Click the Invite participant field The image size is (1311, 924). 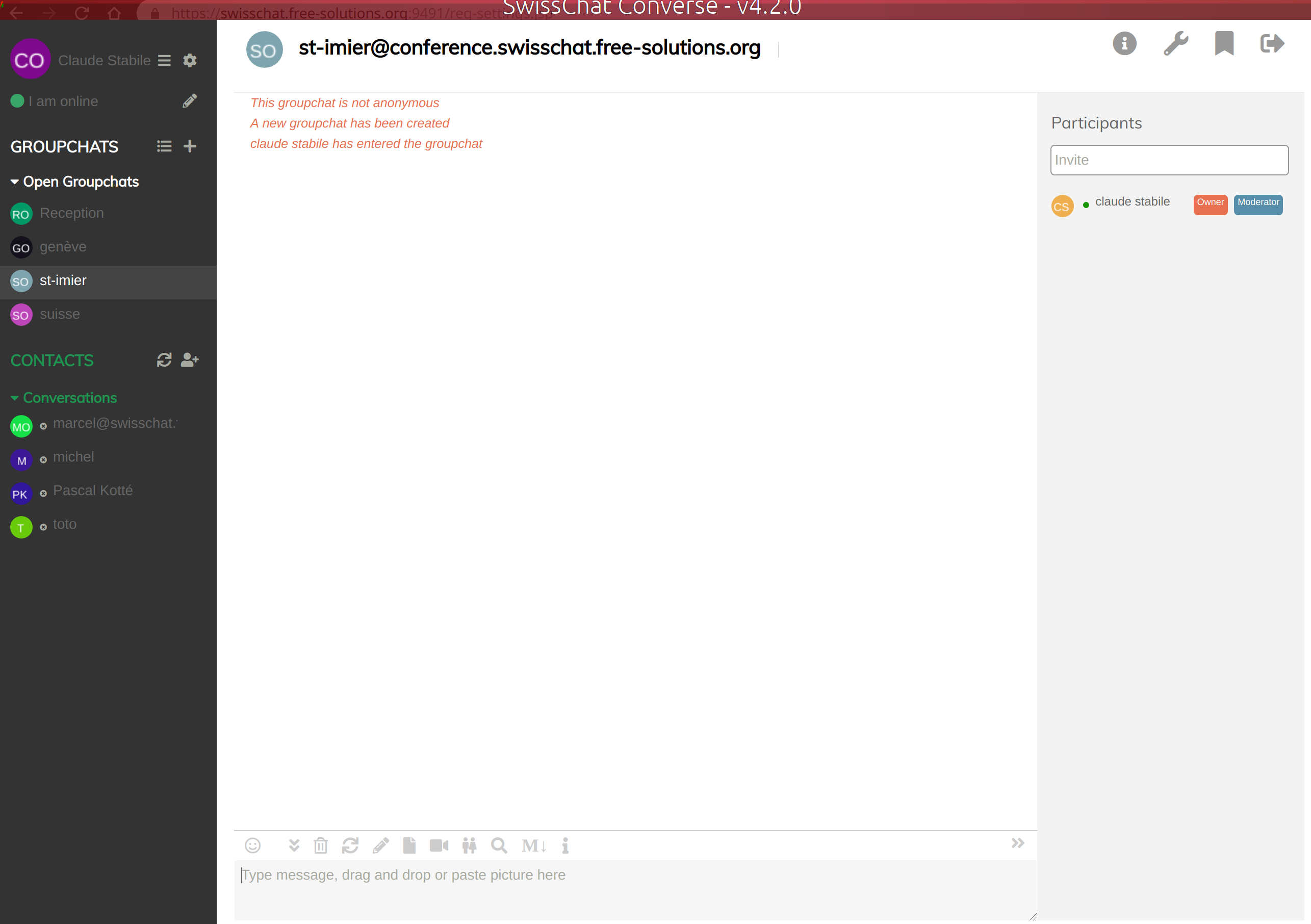(x=1169, y=160)
